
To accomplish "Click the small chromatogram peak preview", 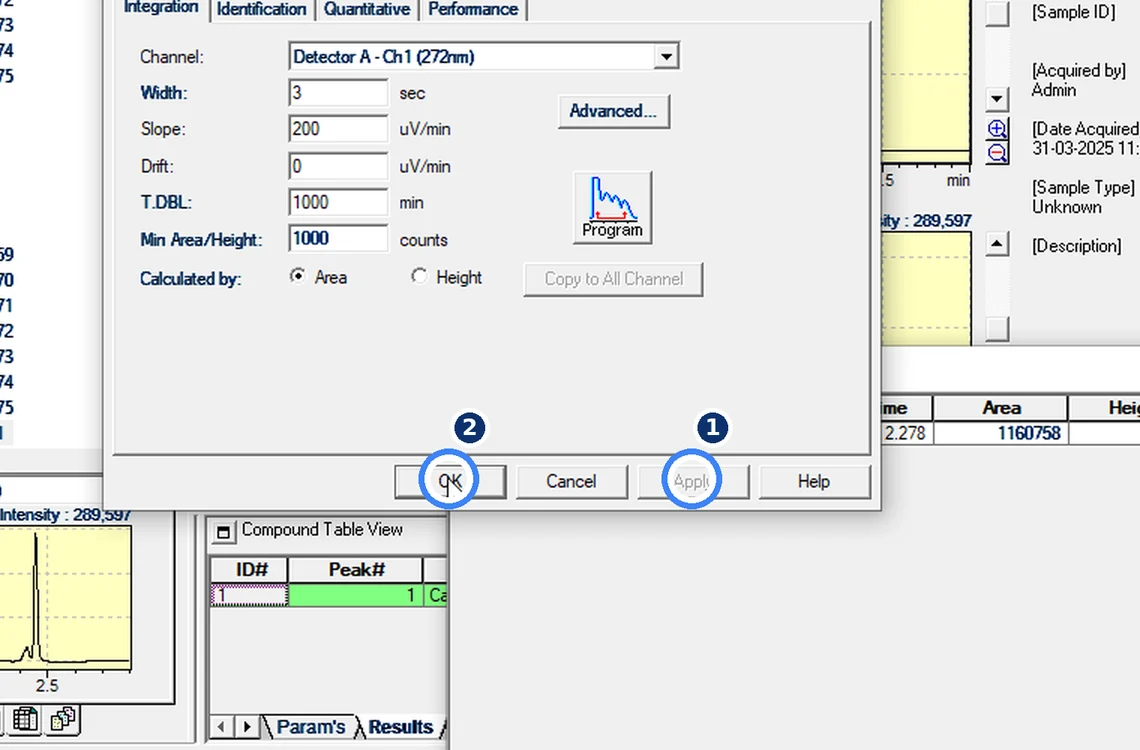I will click(x=65, y=597).
